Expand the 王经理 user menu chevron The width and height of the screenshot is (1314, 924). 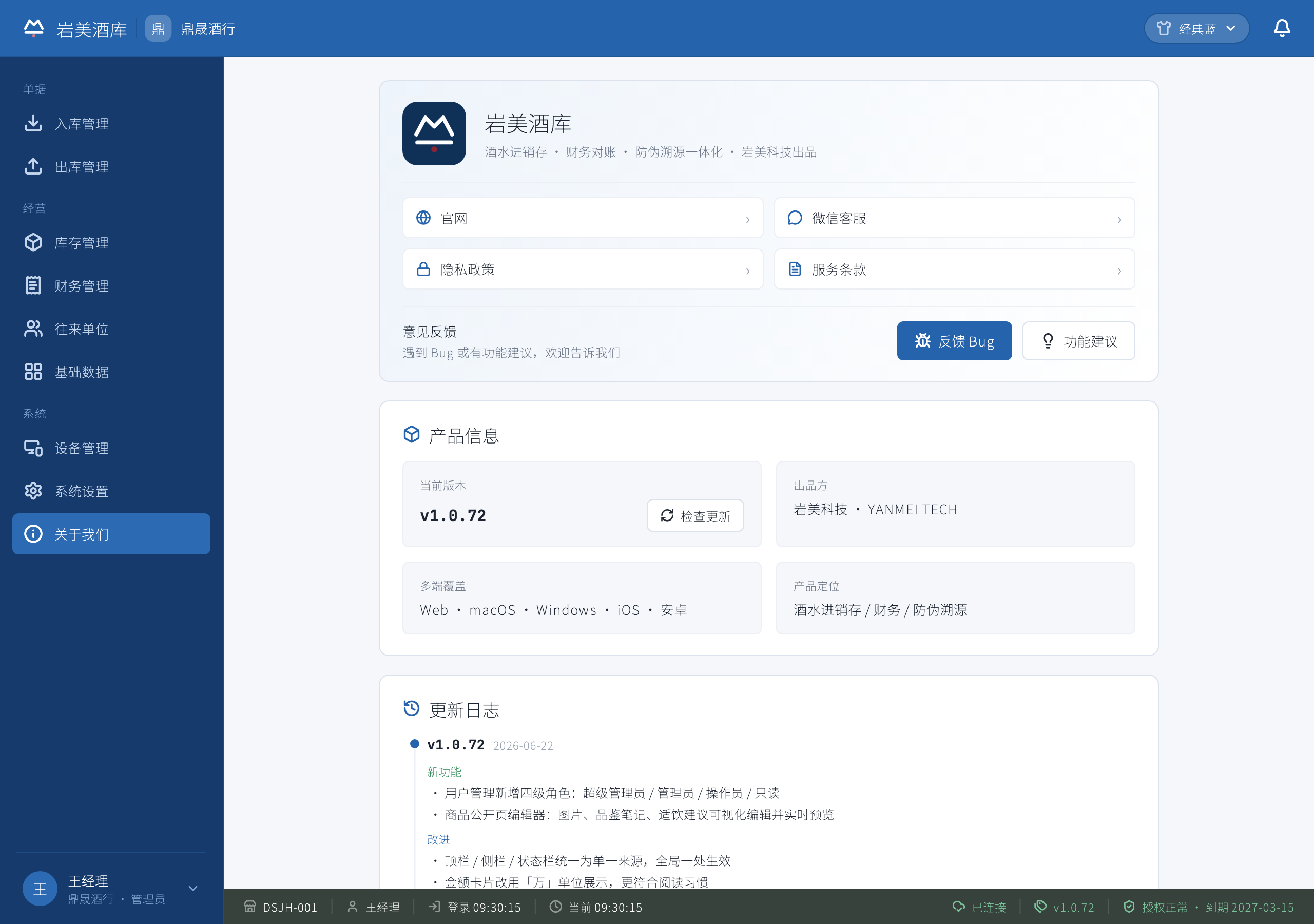[x=193, y=889]
